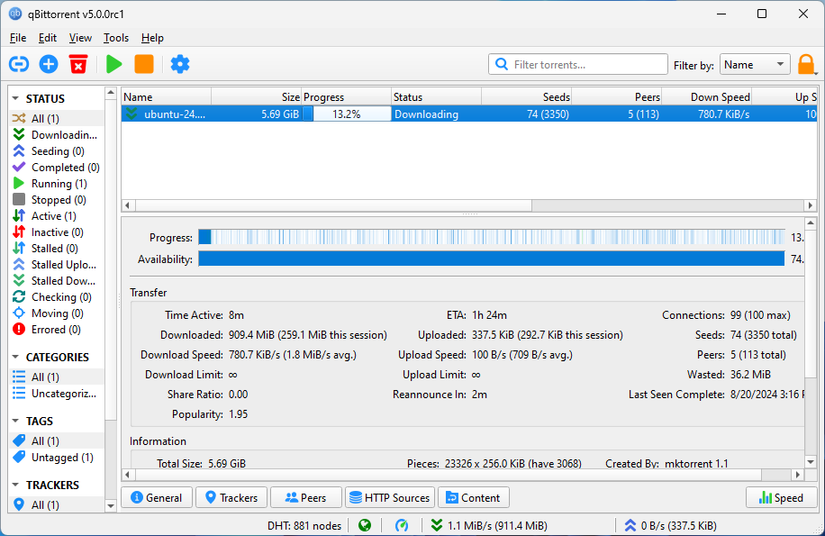Select the ubuntu-24 torrent row
Viewport: 825px width, 536px height.
pos(469,114)
